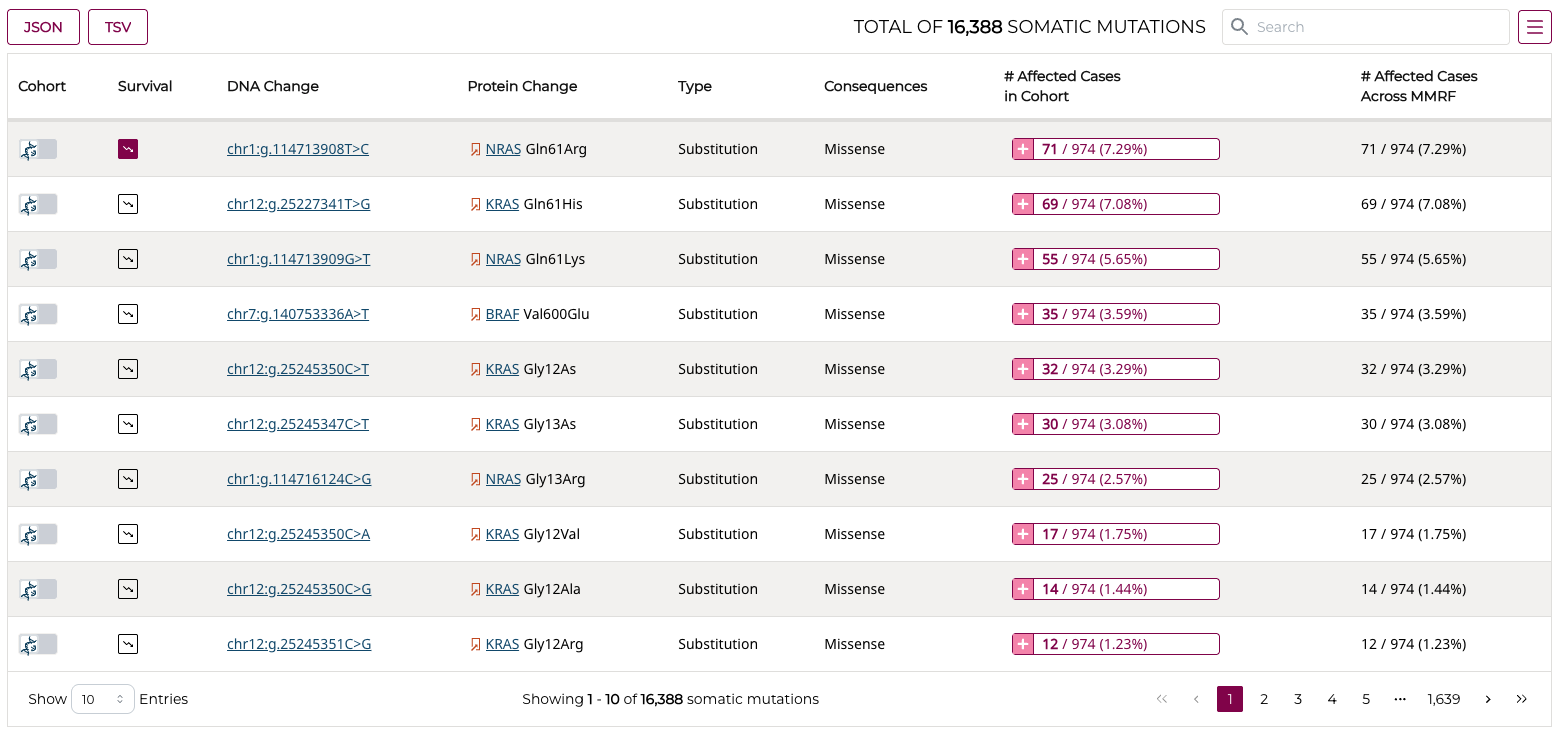Toggle the cohort switch in NRAS Gln61Lys row
The height and width of the screenshot is (732, 1559).
(37, 258)
